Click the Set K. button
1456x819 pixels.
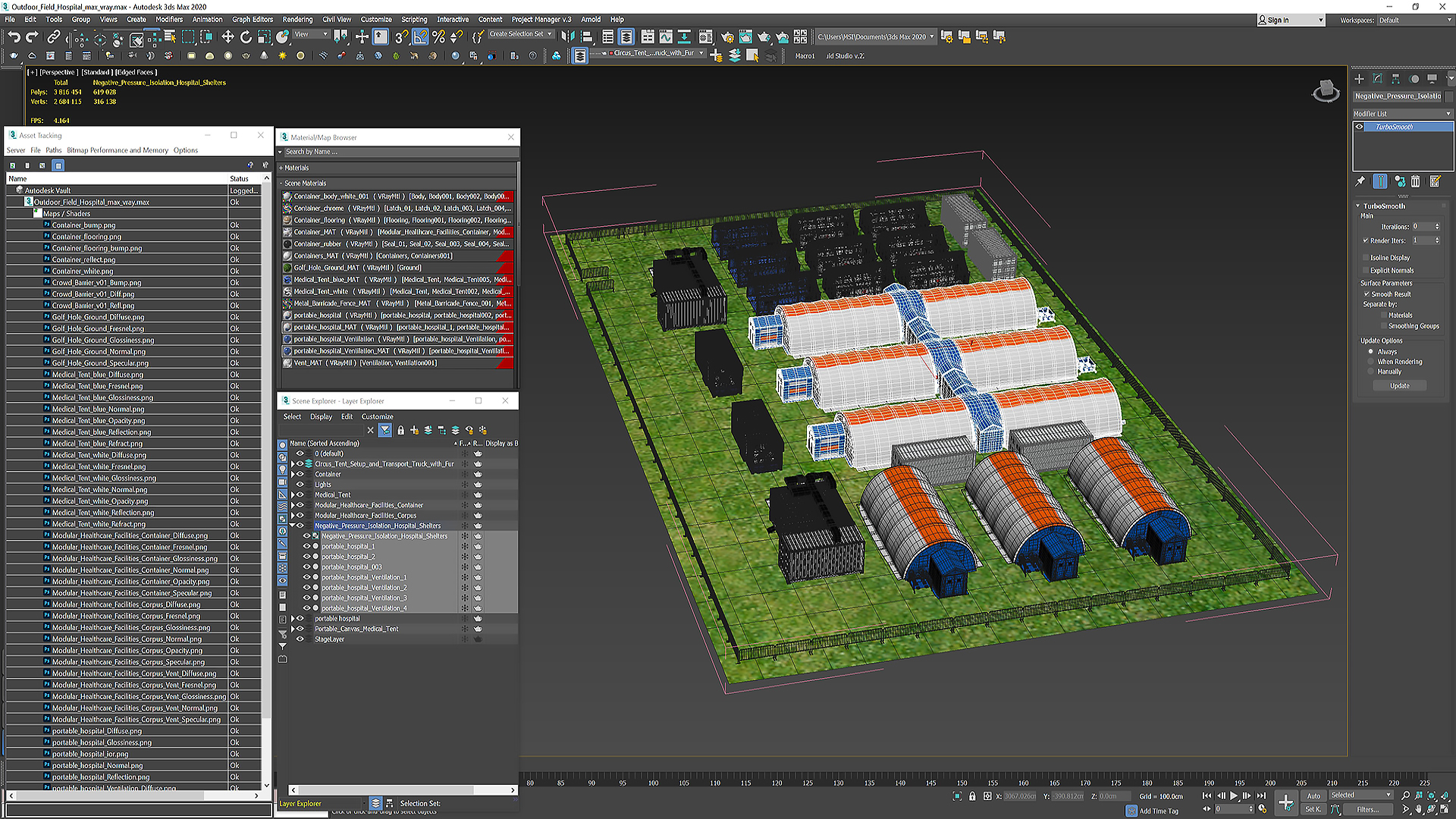tap(1313, 809)
